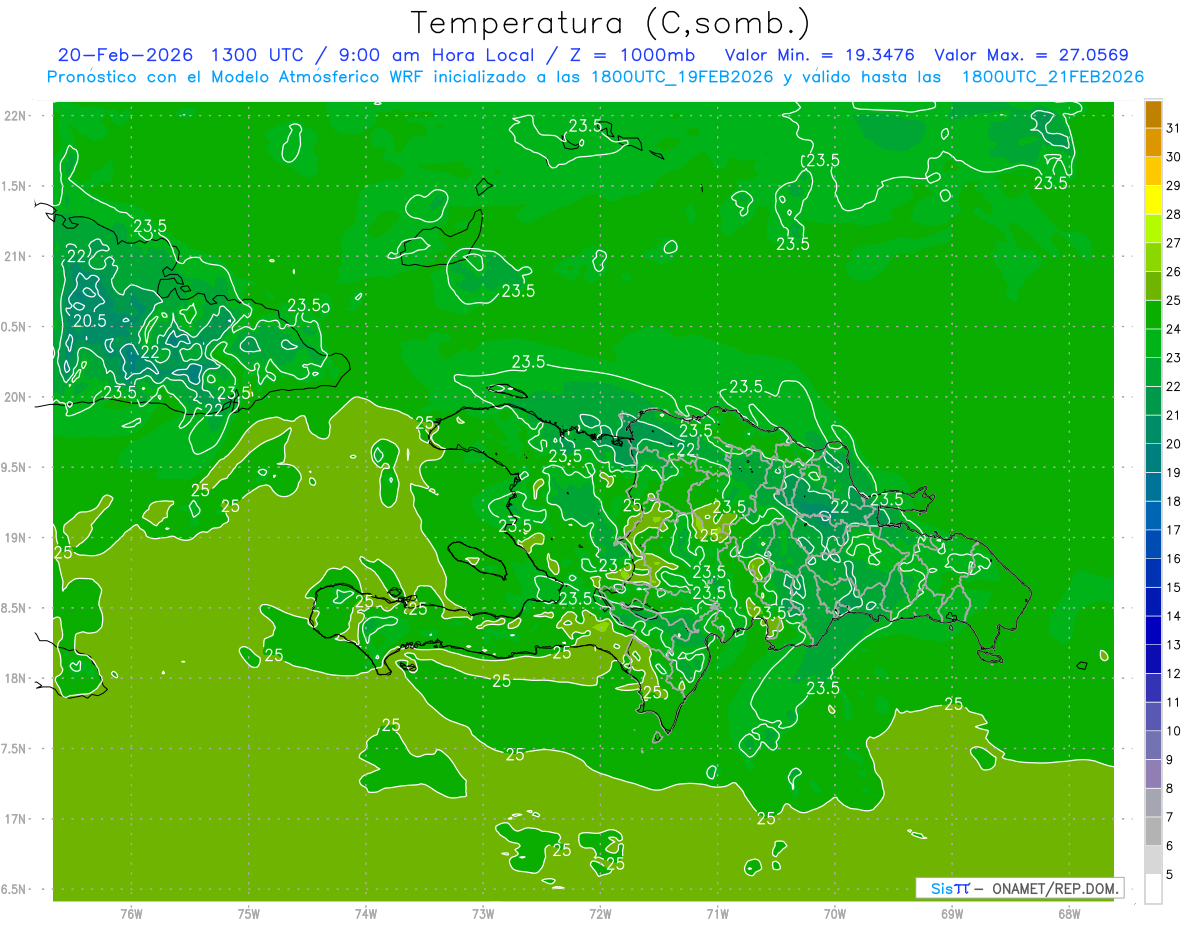
Task: Click color scale value 28
Action: (1174, 213)
